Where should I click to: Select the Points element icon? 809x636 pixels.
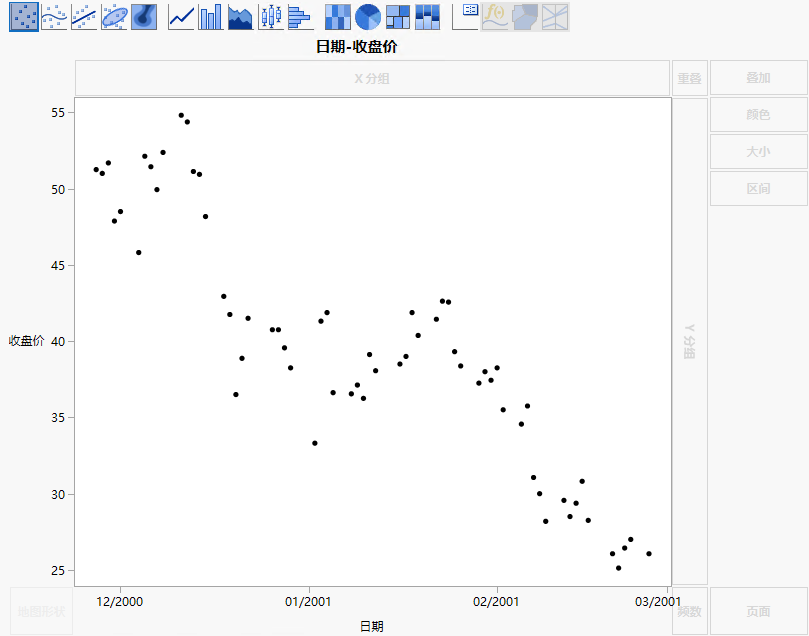point(24,17)
